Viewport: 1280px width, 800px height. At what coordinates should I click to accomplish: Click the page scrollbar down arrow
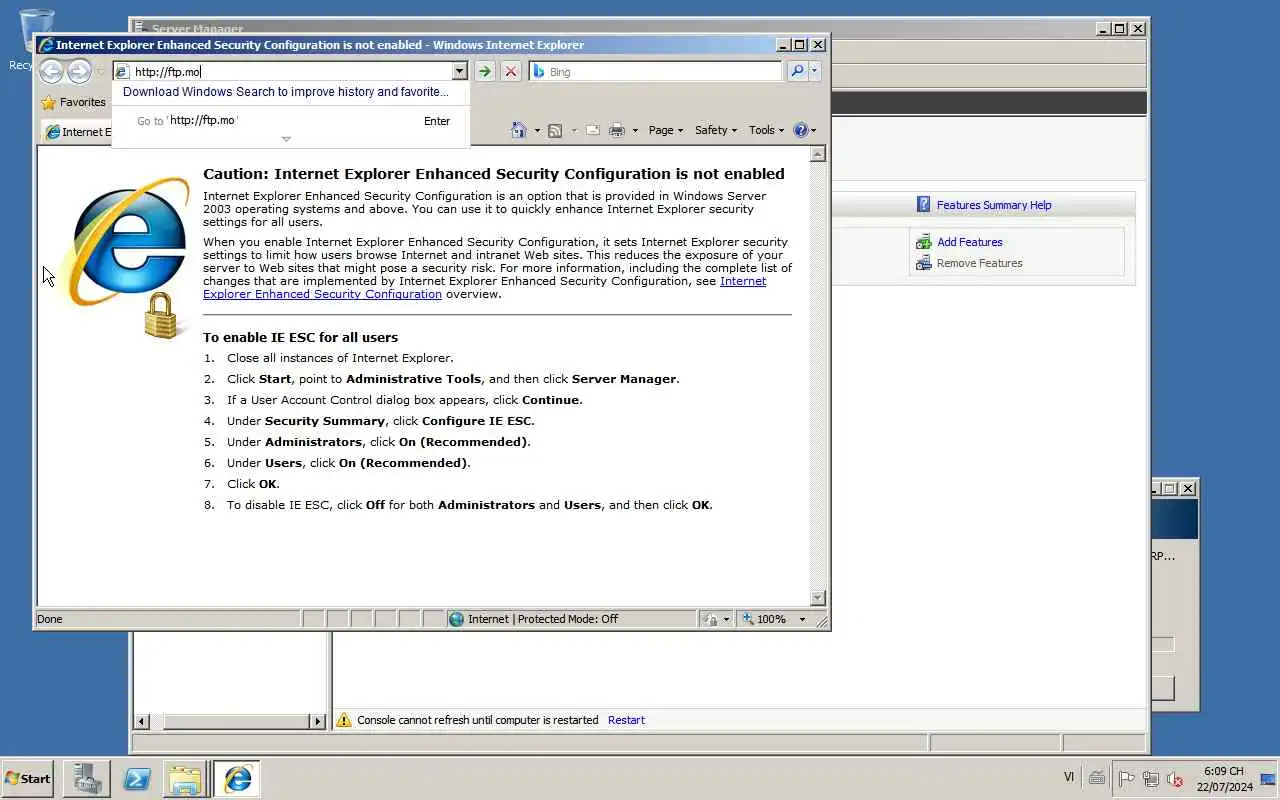(x=817, y=598)
